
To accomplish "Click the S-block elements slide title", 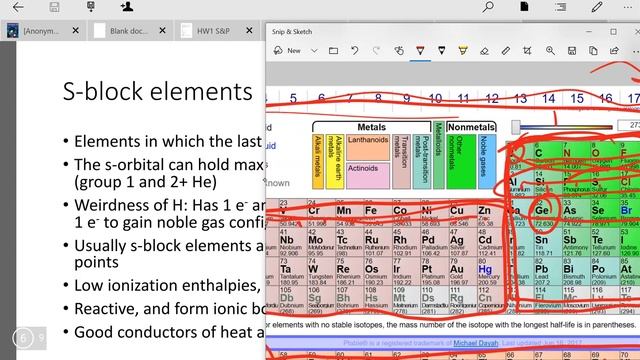I will point(158,91).
